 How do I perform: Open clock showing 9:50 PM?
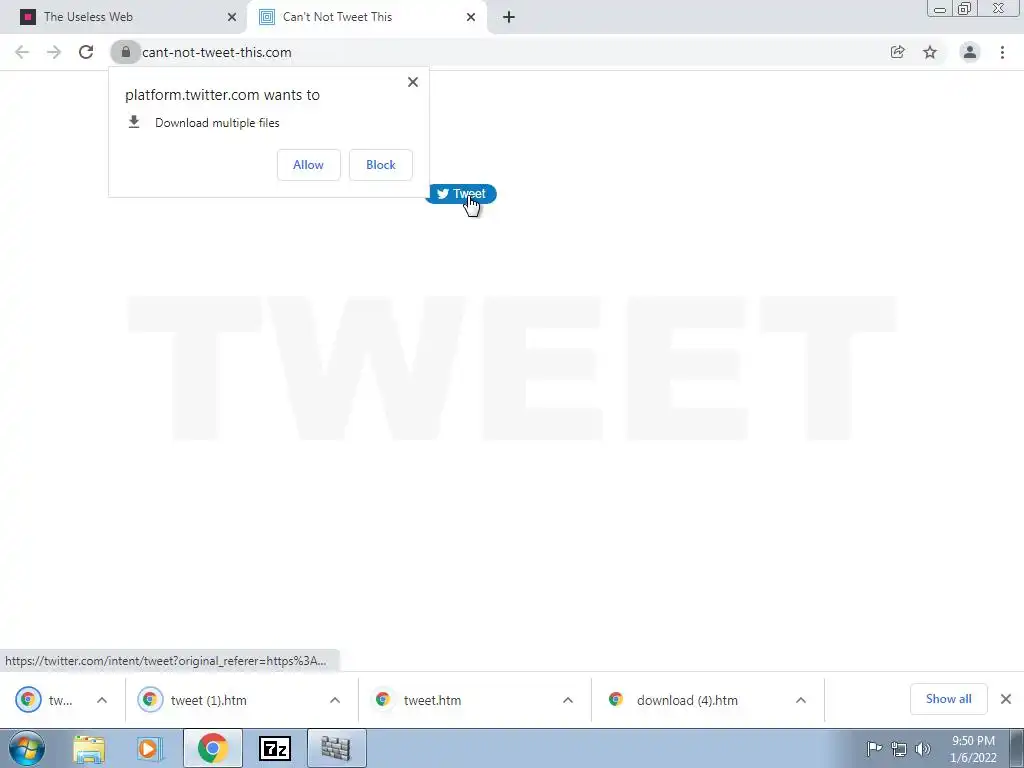pos(973,749)
